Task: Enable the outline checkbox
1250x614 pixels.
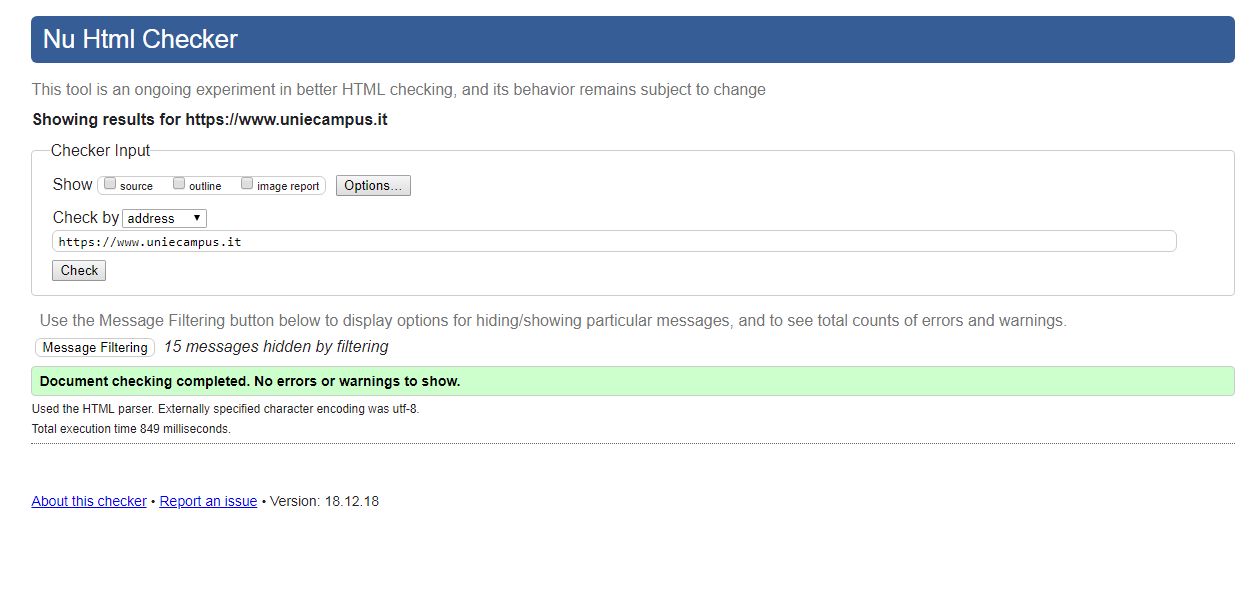Action: pos(179,184)
